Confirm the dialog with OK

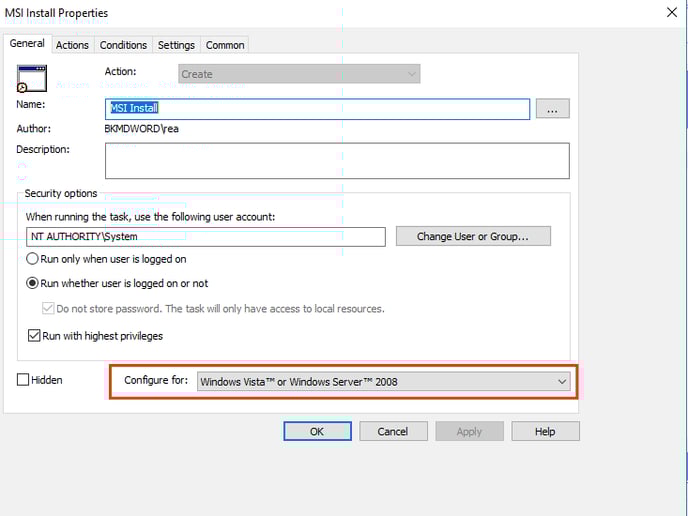(317, 431)
